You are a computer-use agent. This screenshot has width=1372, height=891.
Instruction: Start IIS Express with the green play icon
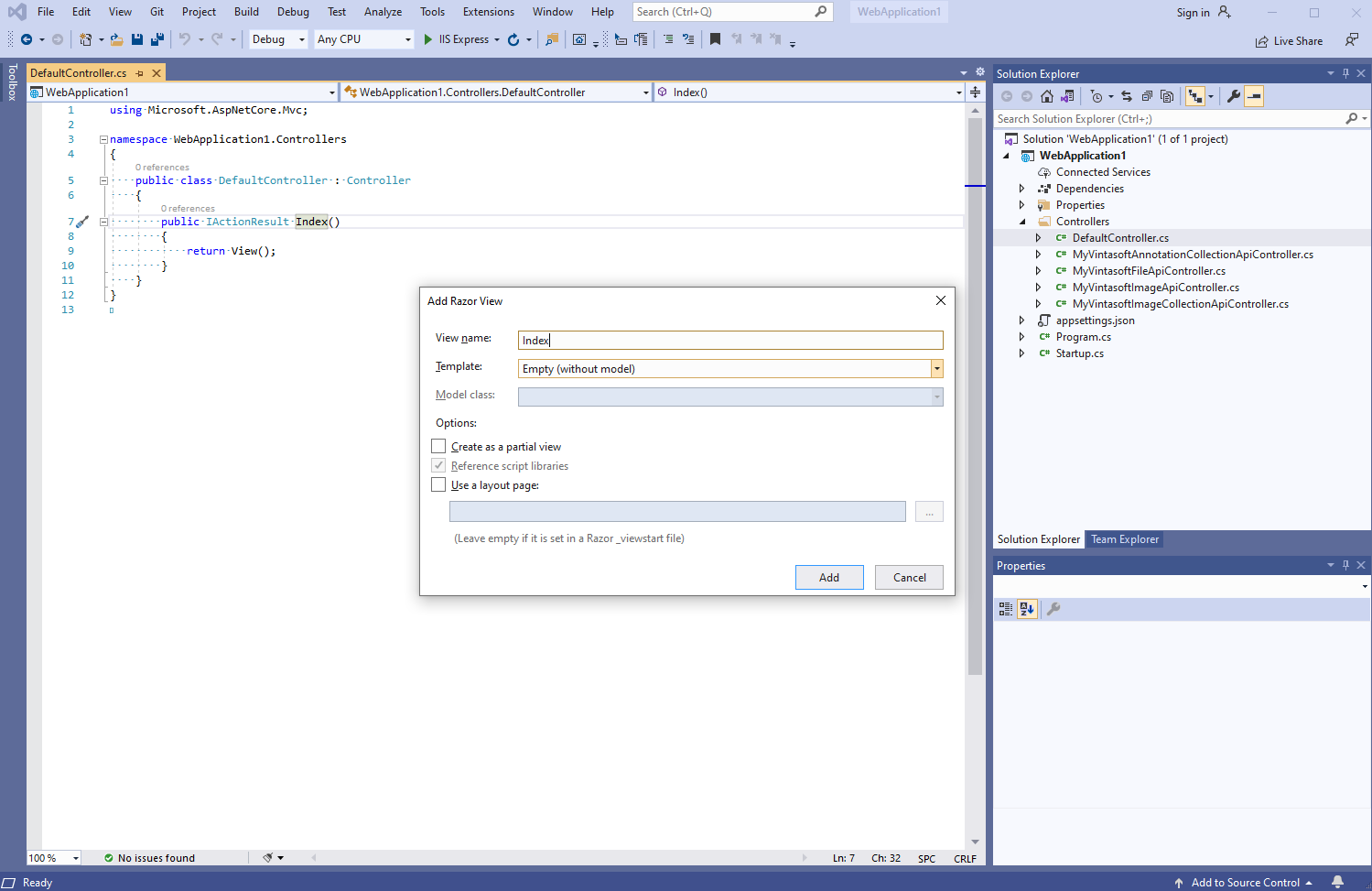point(427,39)
